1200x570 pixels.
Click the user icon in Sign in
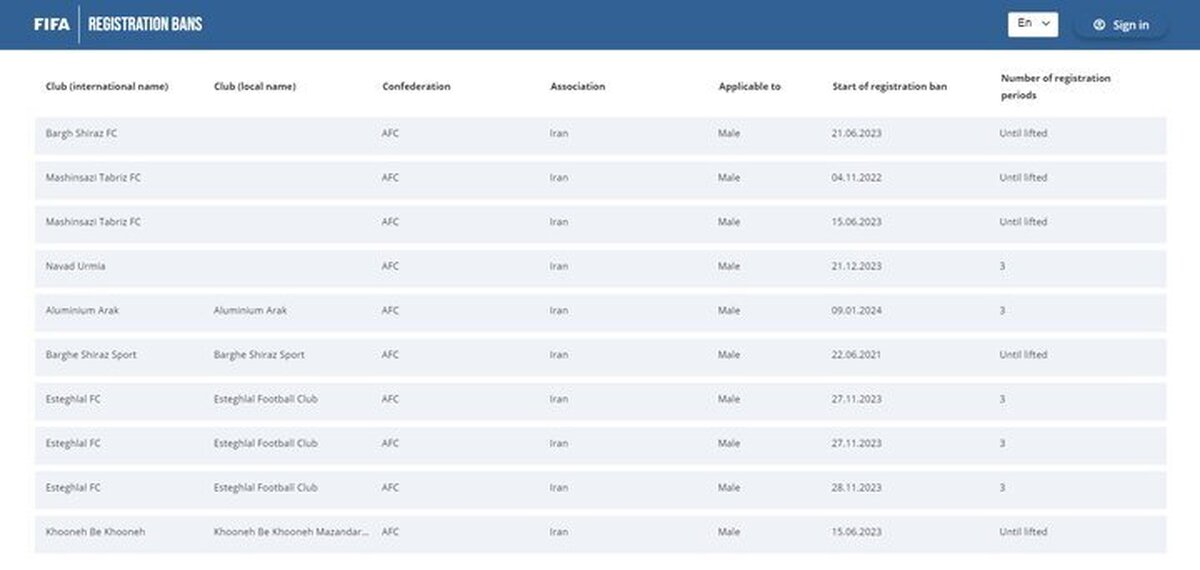(1099, 25)
